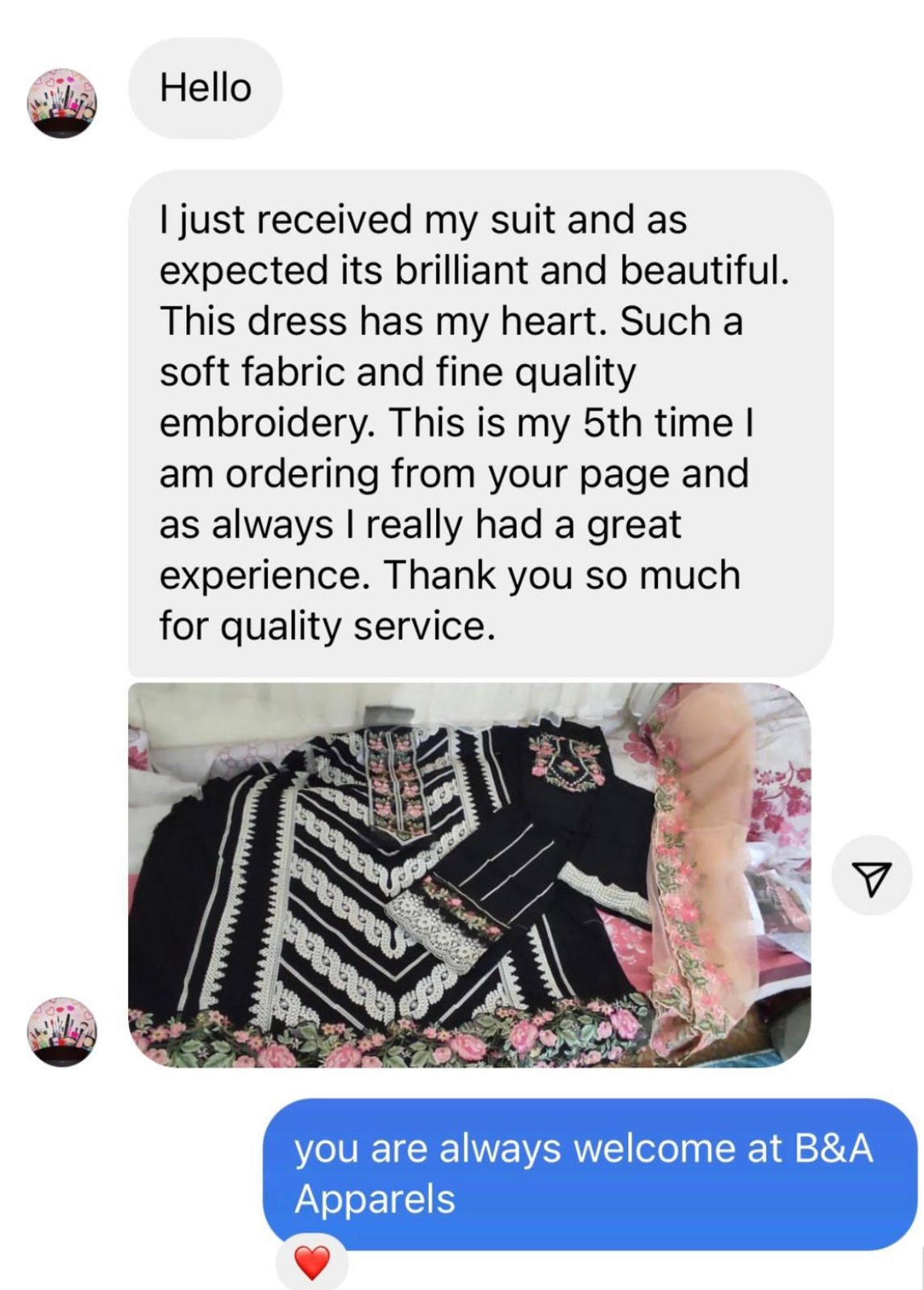This screenshot has width=924, height=1290.
Task: Click the "B&A" text in the reply
Action: (x=834, y=1148)
